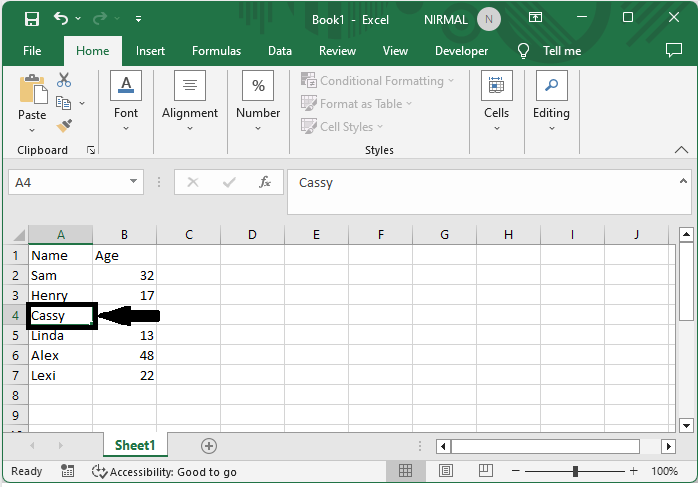Cut selection with the scissors icon
Viewport: 700px width, 487px height.
coord(64,80)
